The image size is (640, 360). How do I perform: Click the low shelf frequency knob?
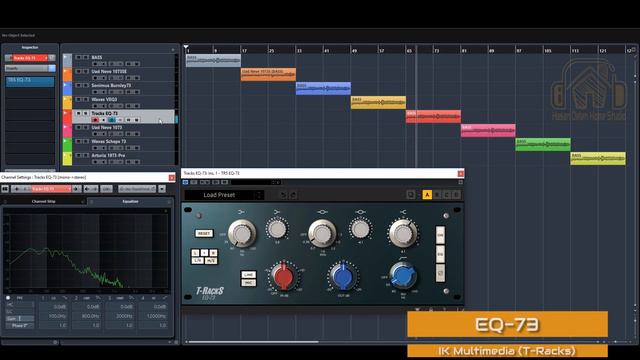point(242,233)
